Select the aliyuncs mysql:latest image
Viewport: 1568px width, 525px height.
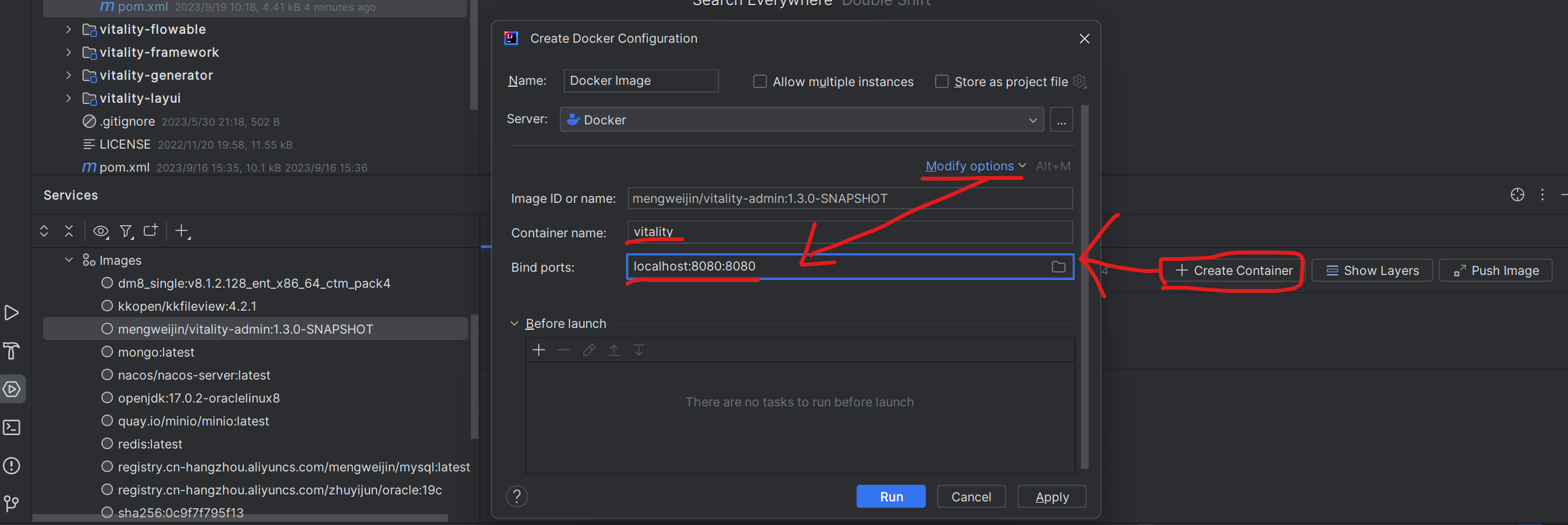(x=294, y=467)
